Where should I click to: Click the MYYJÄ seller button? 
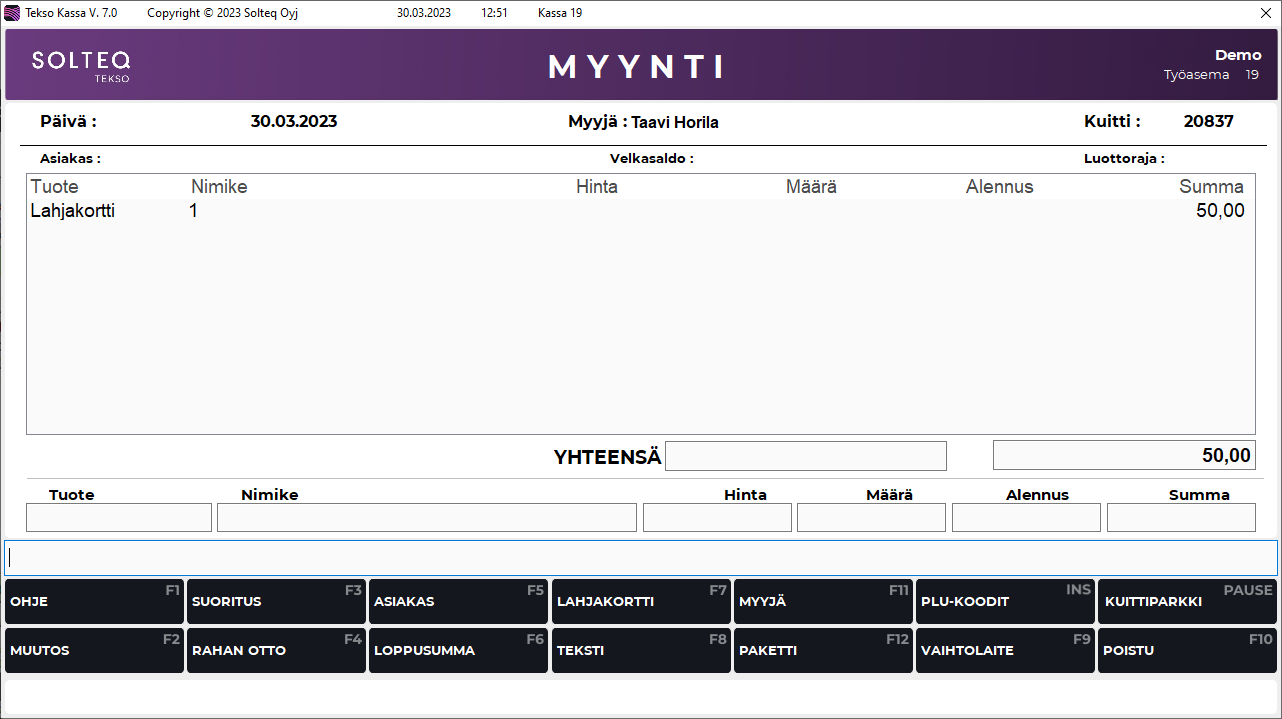click(x=823, y=602)
